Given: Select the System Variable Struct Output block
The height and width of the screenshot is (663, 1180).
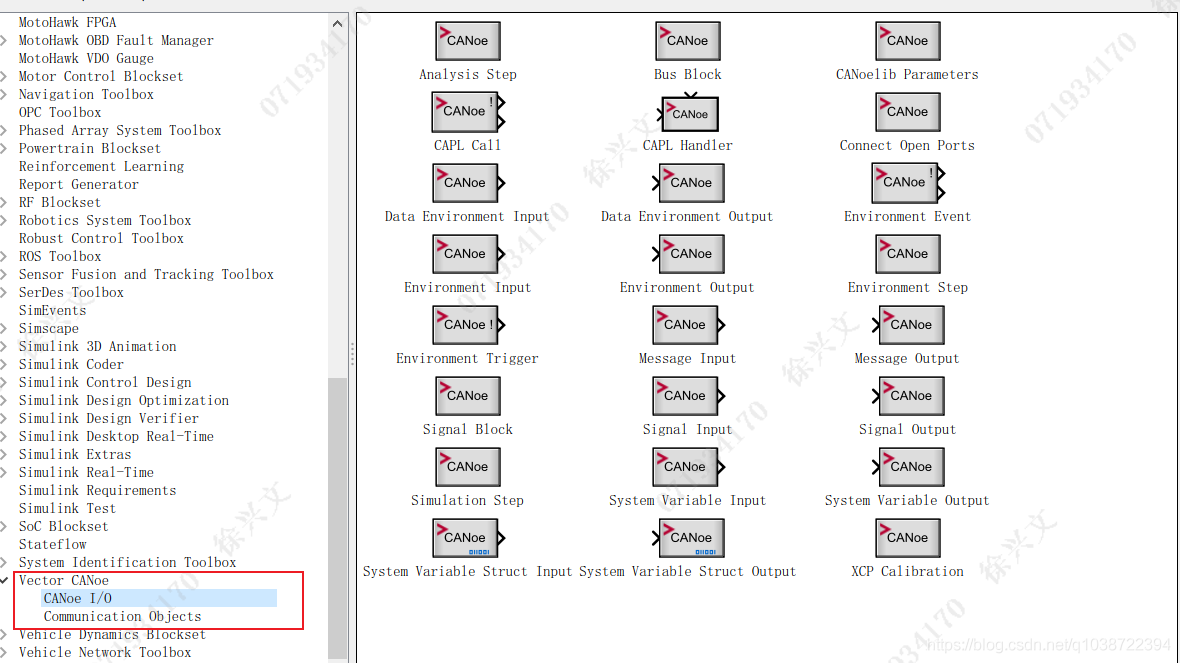Looking at the screenshot, I should 689,537.
